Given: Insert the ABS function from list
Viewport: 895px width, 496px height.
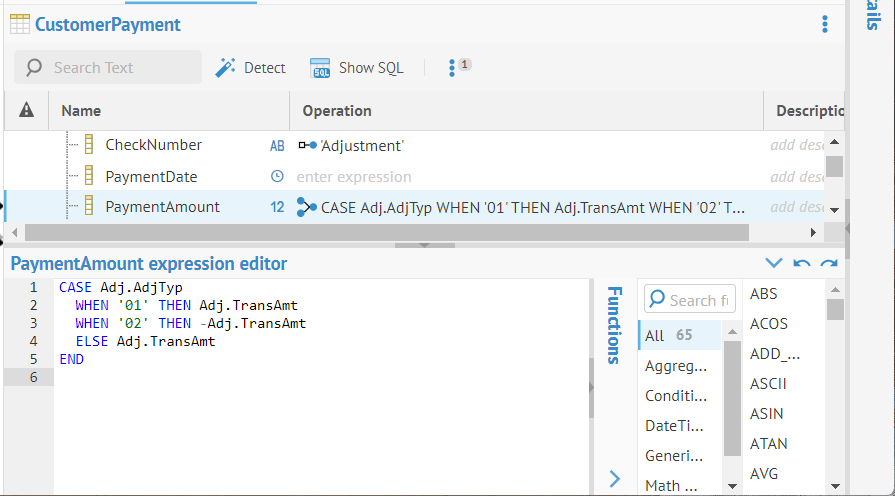Looking at the screenshot, I should (764, 294).
